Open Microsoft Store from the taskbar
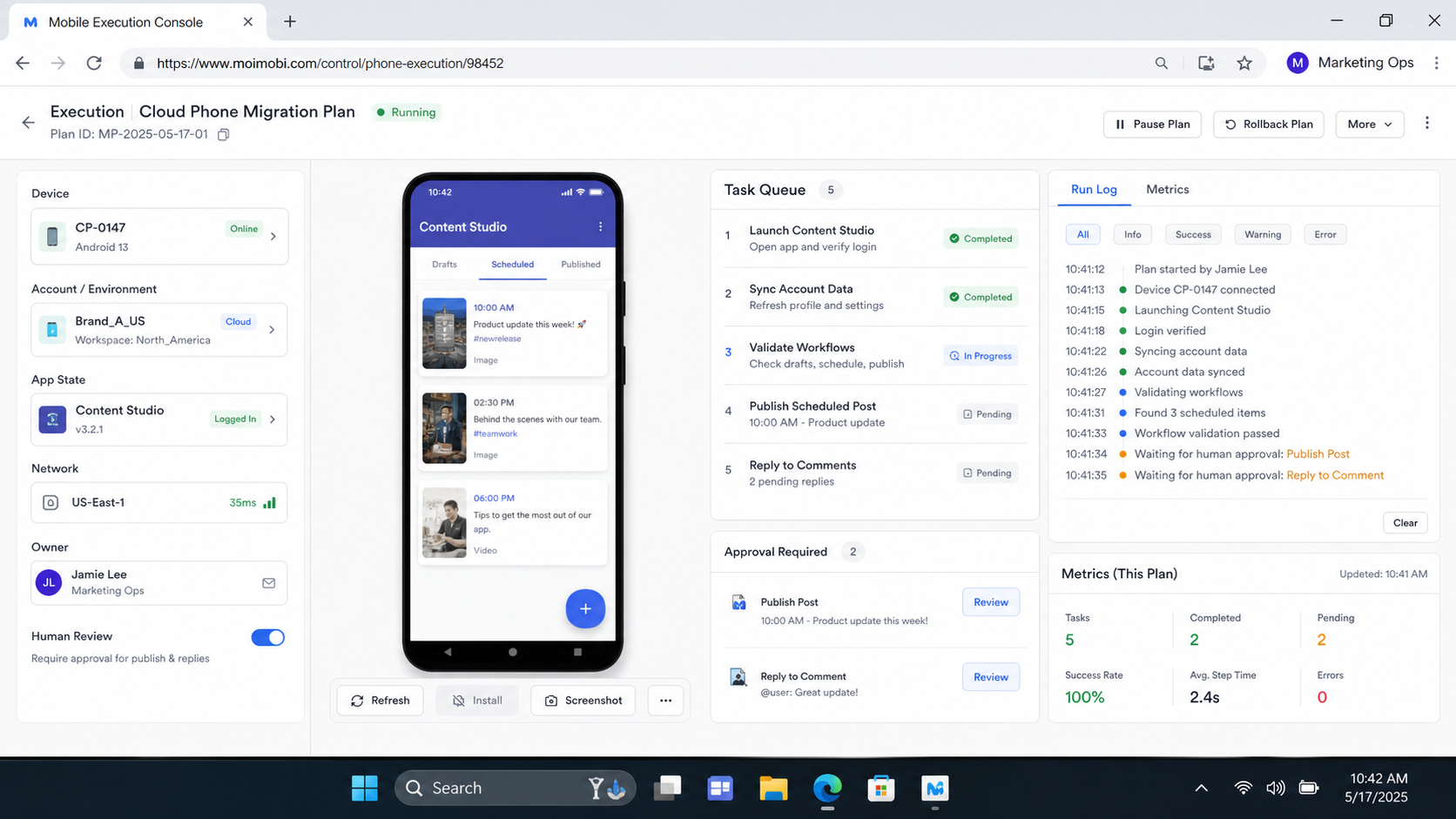The width and height of the screenshot is (1456, 819). pyautogui.click(x=881, y=788)
